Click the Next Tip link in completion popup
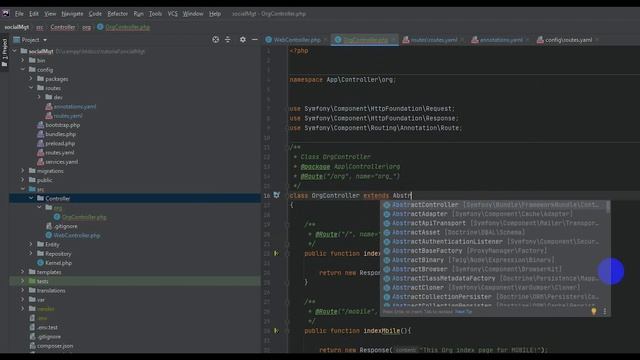 [463, 311]
